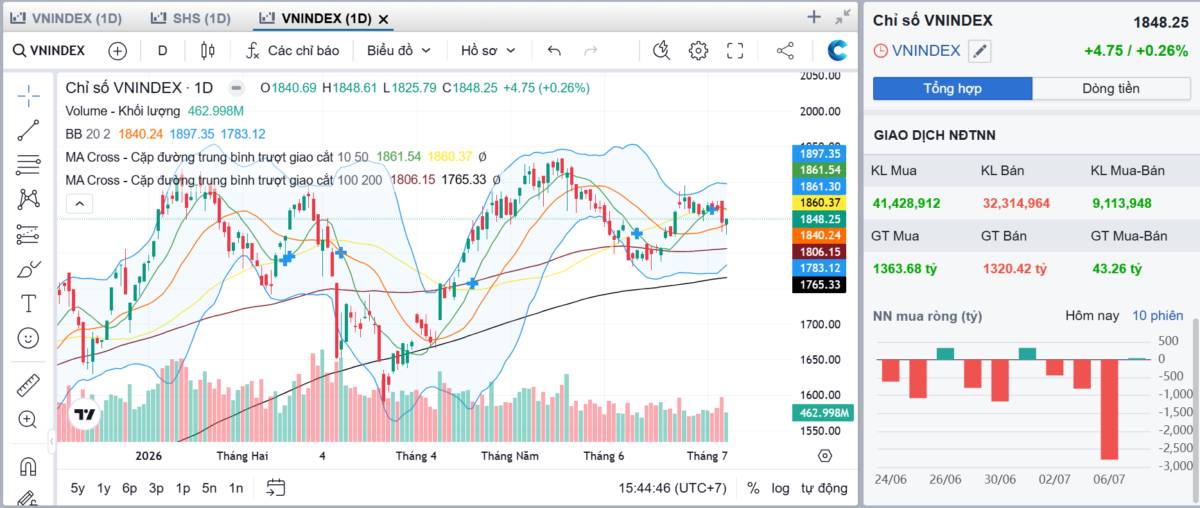This screenshot has width=1200, height=508.
Task: Select the Tổng hợp tab
Action: pyautogui.click(x=952, y=88)
